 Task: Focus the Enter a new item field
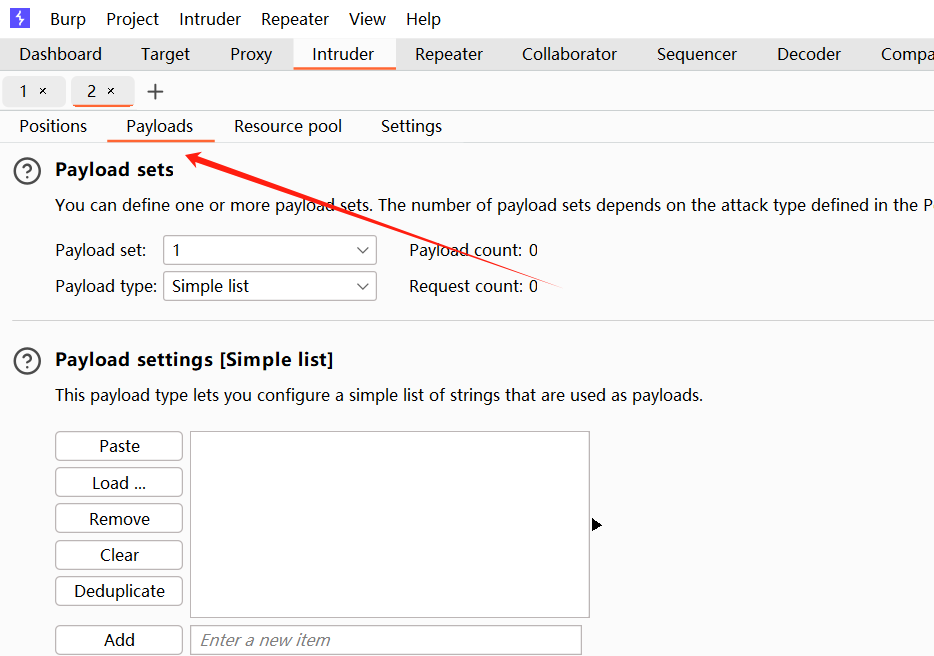(386, 640)
